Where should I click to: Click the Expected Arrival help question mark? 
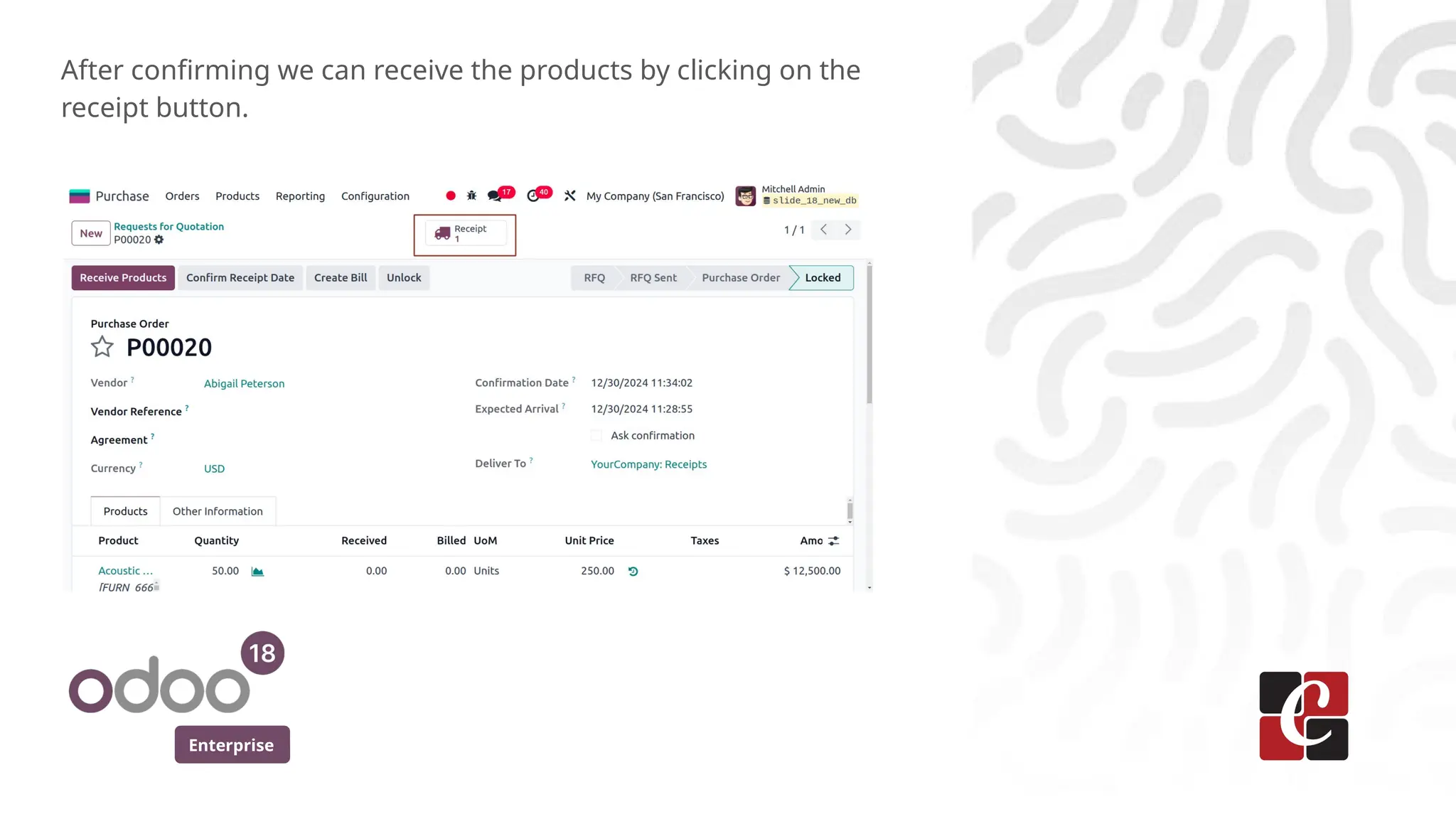click(x=564, y=406)
